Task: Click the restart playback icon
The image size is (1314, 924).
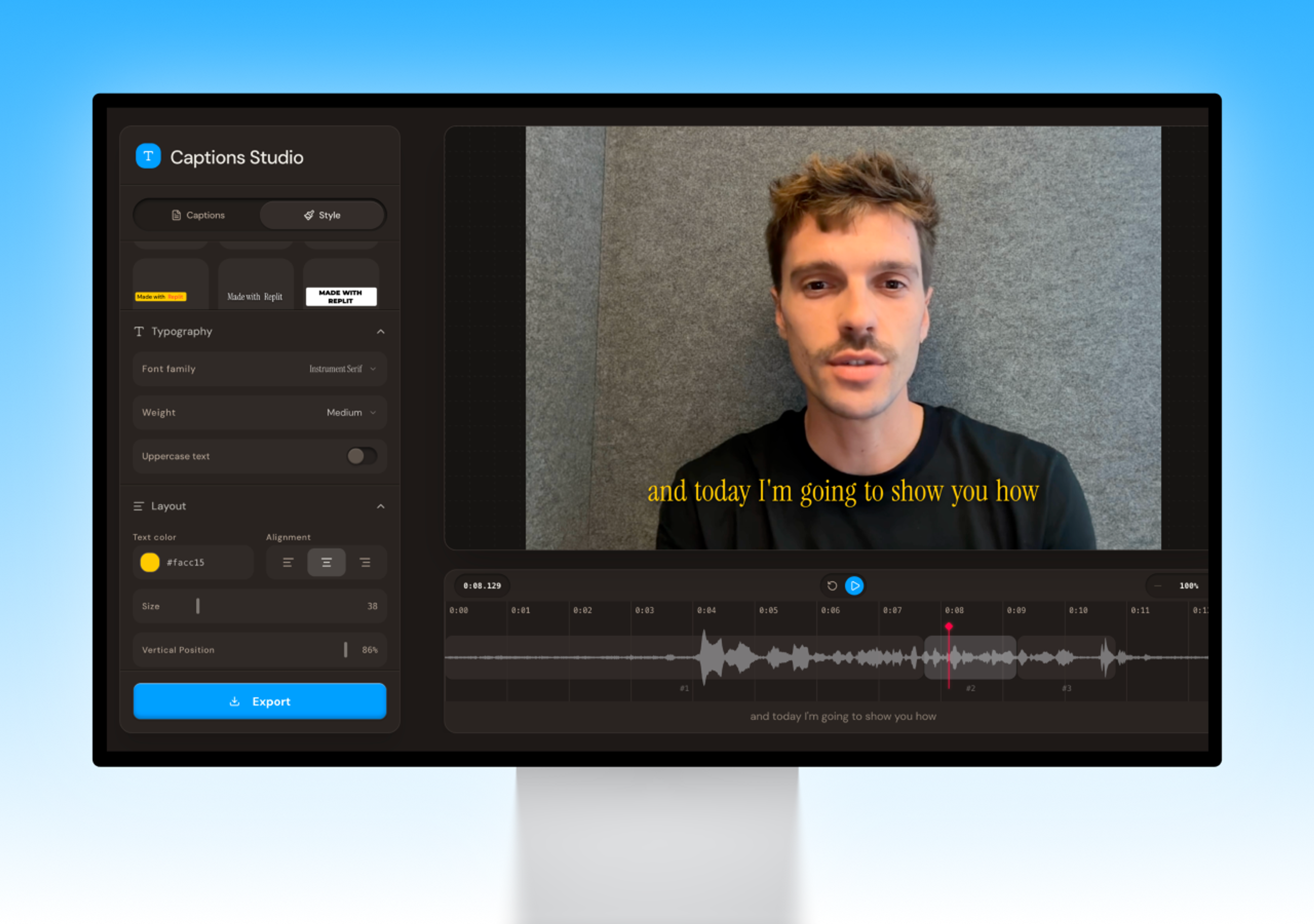Action: [832, 586]
